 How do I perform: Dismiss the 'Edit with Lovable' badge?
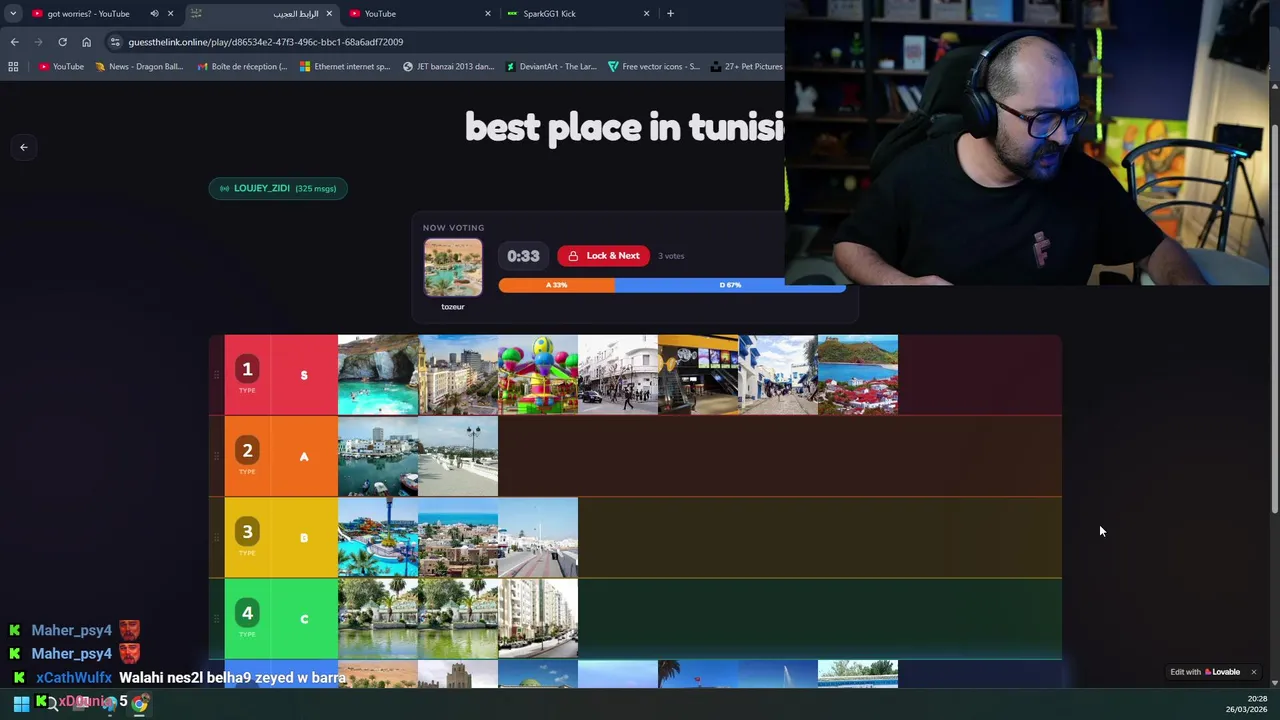1253,672
